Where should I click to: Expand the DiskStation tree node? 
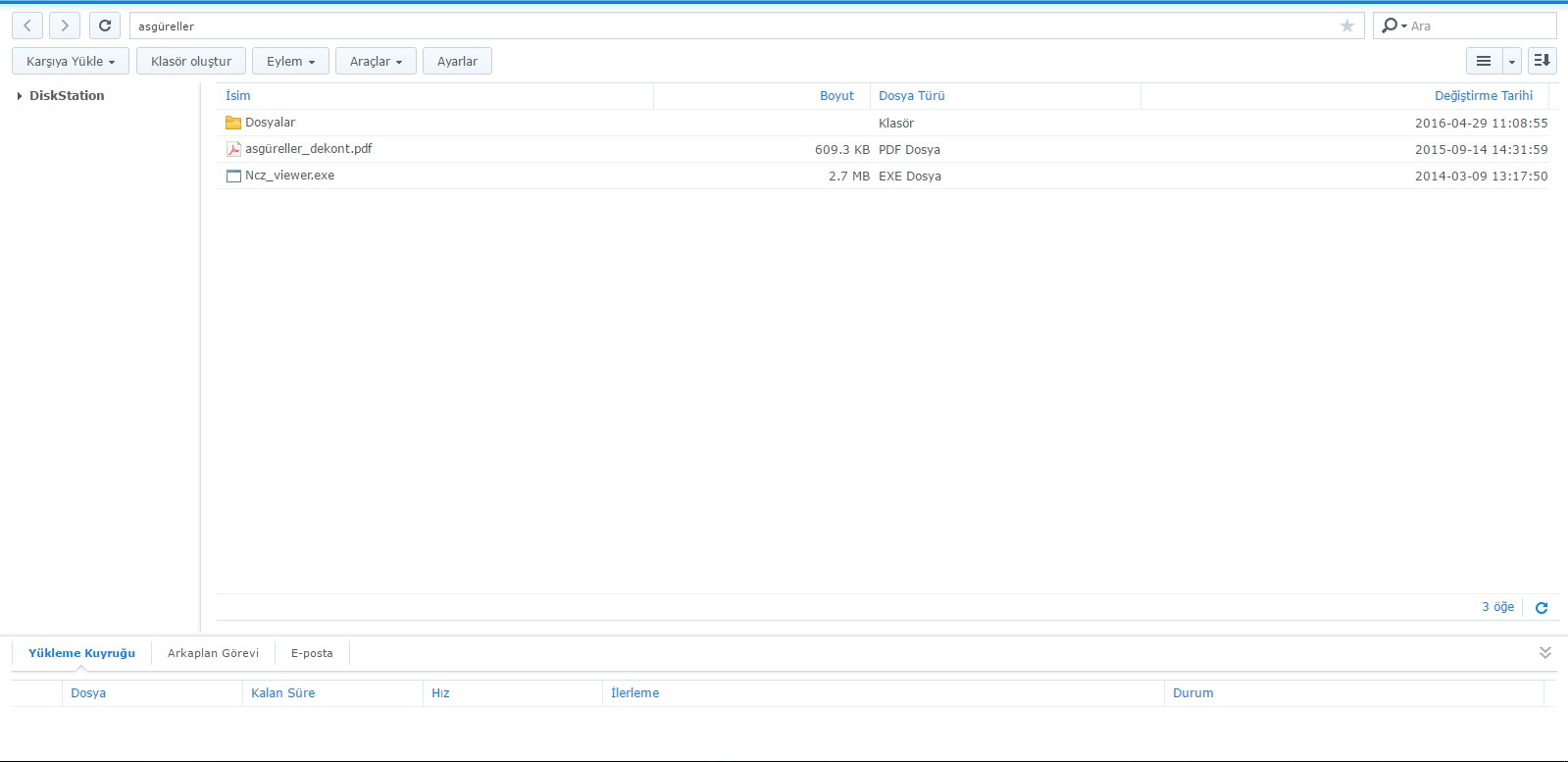20,96
